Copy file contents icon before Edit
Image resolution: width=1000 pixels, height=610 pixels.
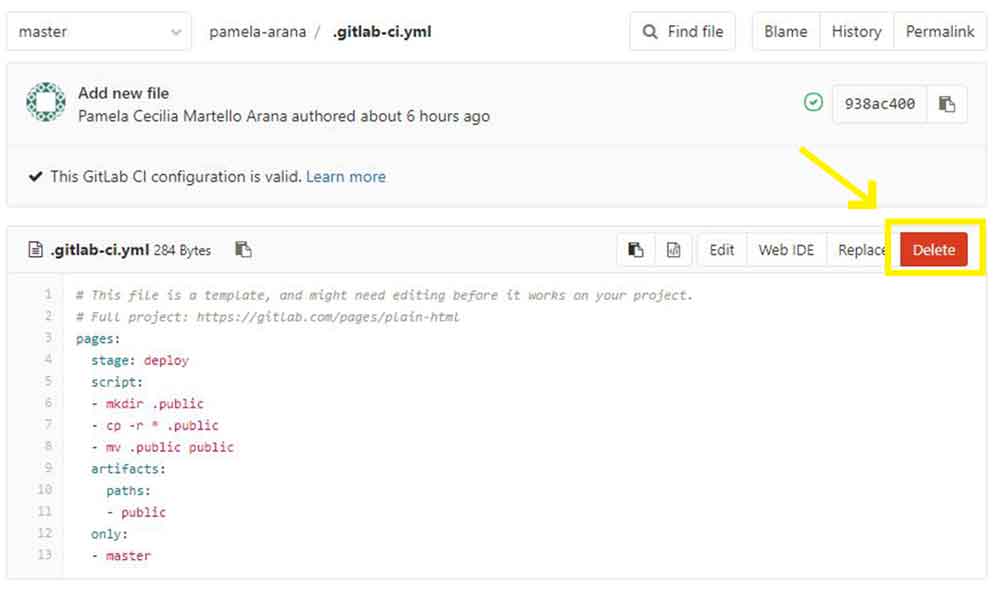[x=636, y=250]
